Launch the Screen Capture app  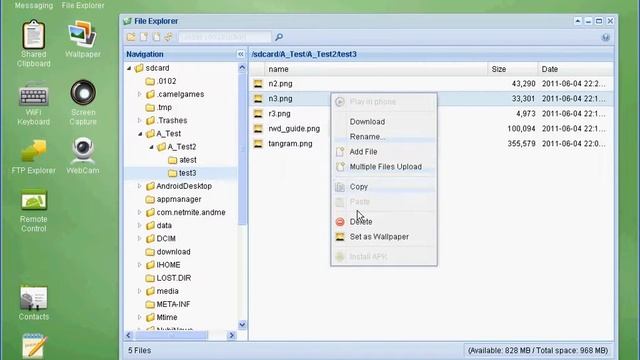83,102
